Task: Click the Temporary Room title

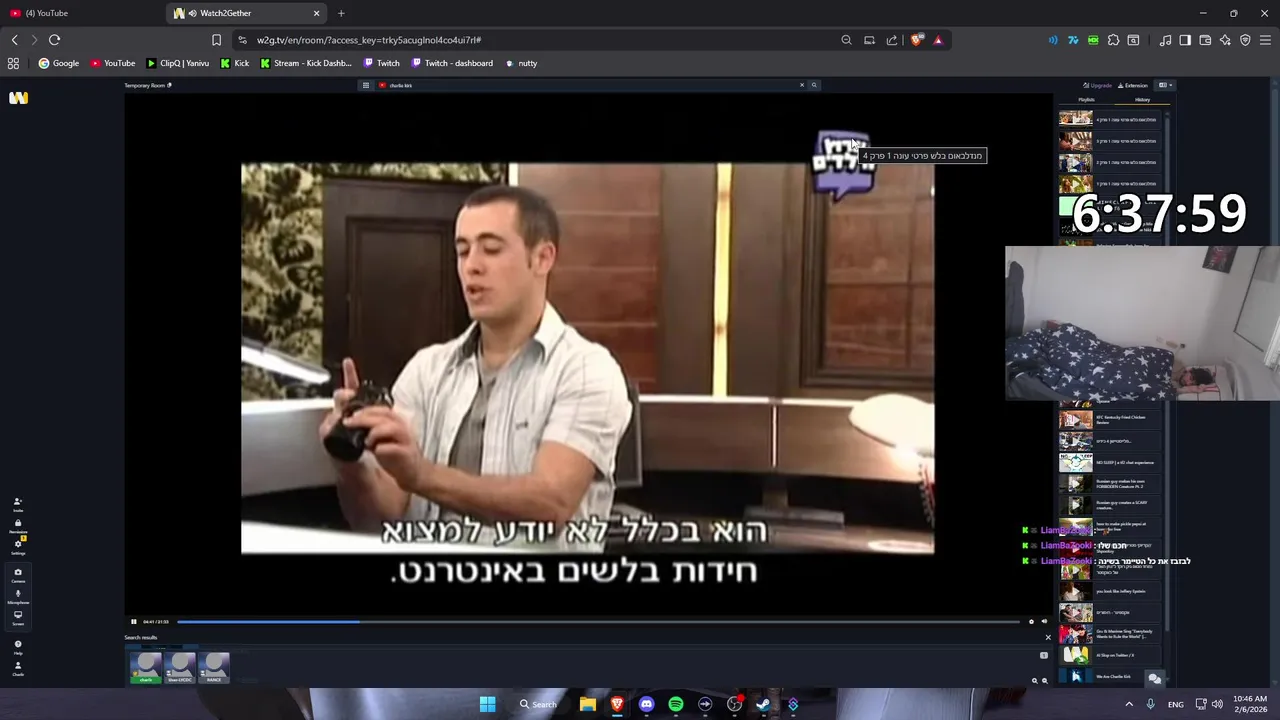Action: [145, 85]
